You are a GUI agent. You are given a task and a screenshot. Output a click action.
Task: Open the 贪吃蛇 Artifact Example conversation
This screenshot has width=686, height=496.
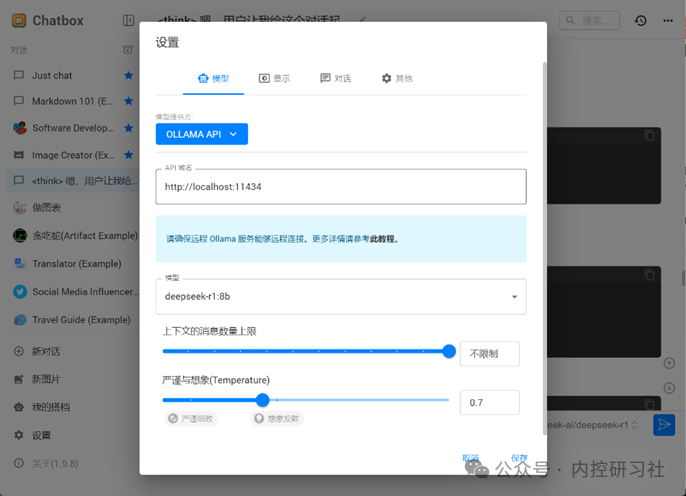72,236
